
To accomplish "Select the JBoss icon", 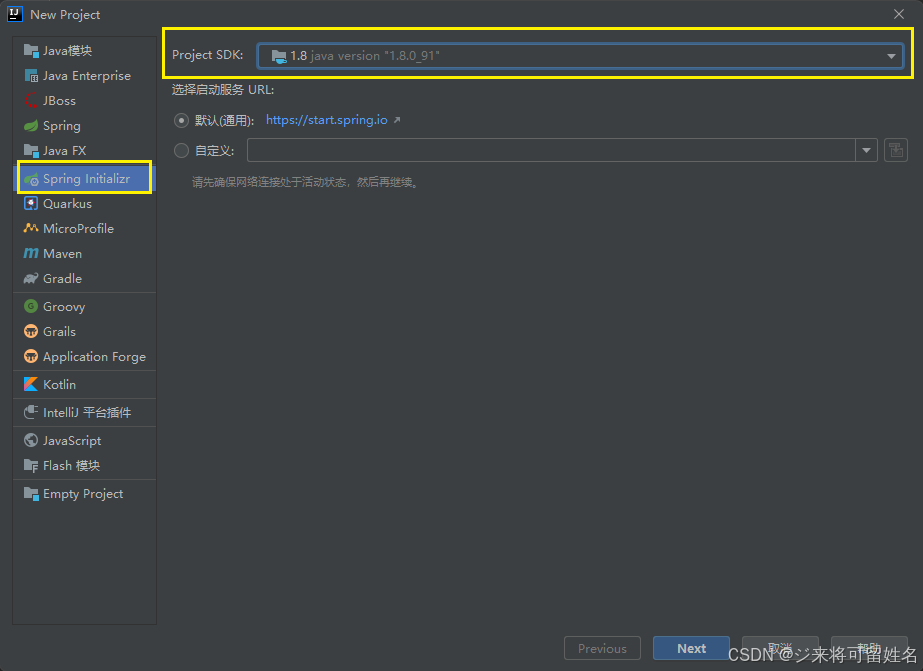I will click(x=31, y=101).
